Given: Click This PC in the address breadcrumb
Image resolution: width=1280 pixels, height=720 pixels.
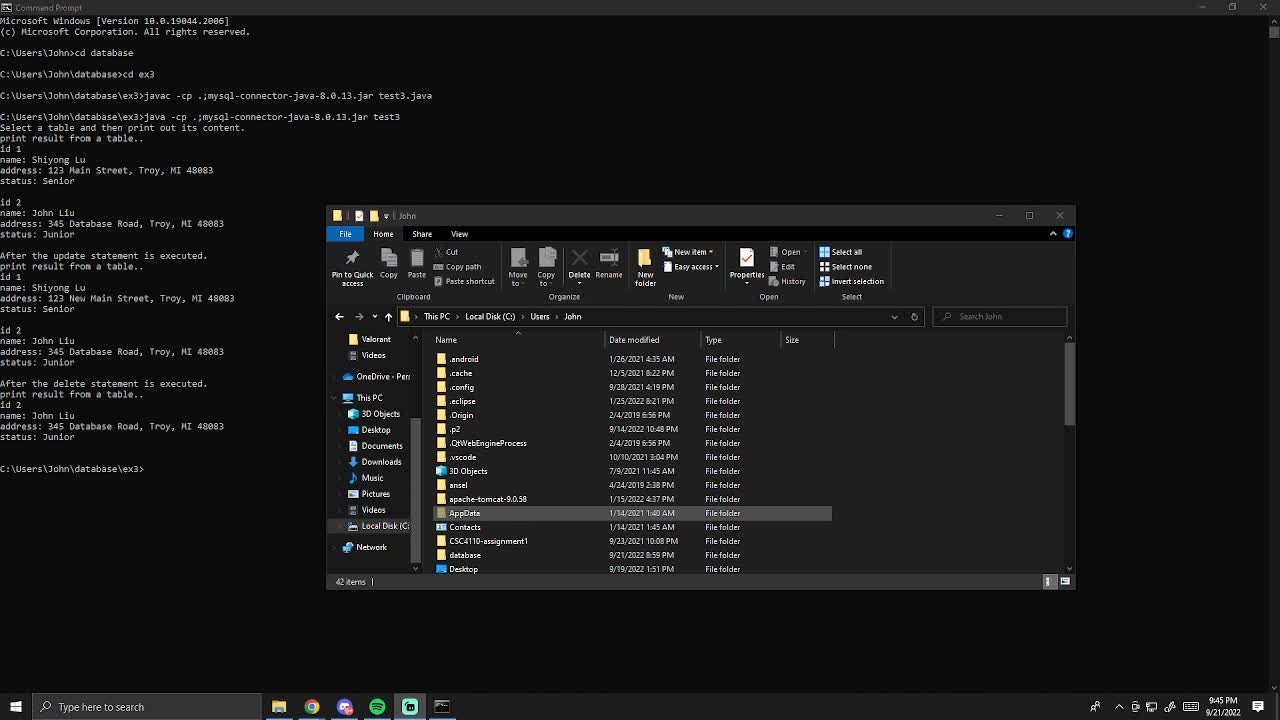Looking at the screenshot, I should click(436, 317).
